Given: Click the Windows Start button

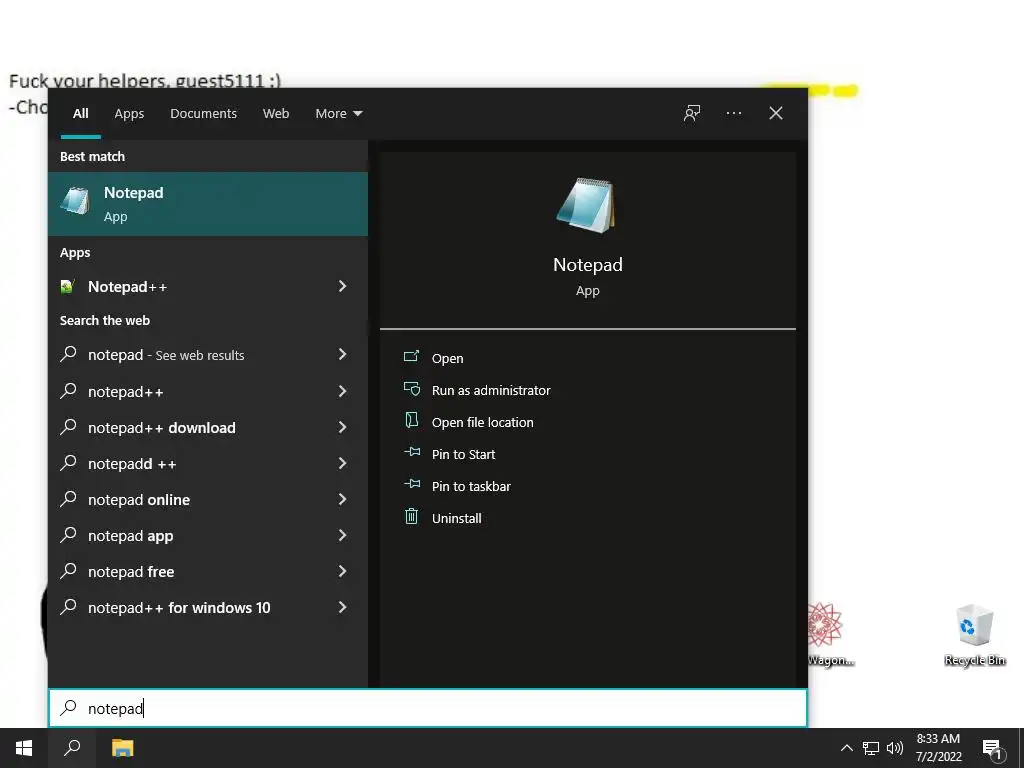Looking at the screenshot, I should click(x=24, y=748).
